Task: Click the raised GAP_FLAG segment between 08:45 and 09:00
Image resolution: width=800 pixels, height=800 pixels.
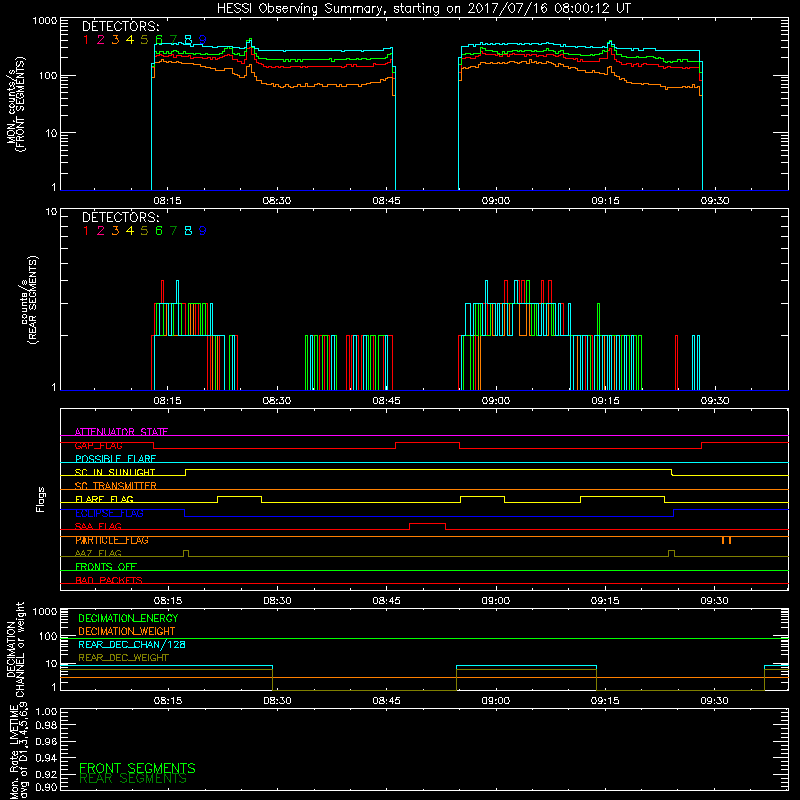Action: (x=428, y=443)
